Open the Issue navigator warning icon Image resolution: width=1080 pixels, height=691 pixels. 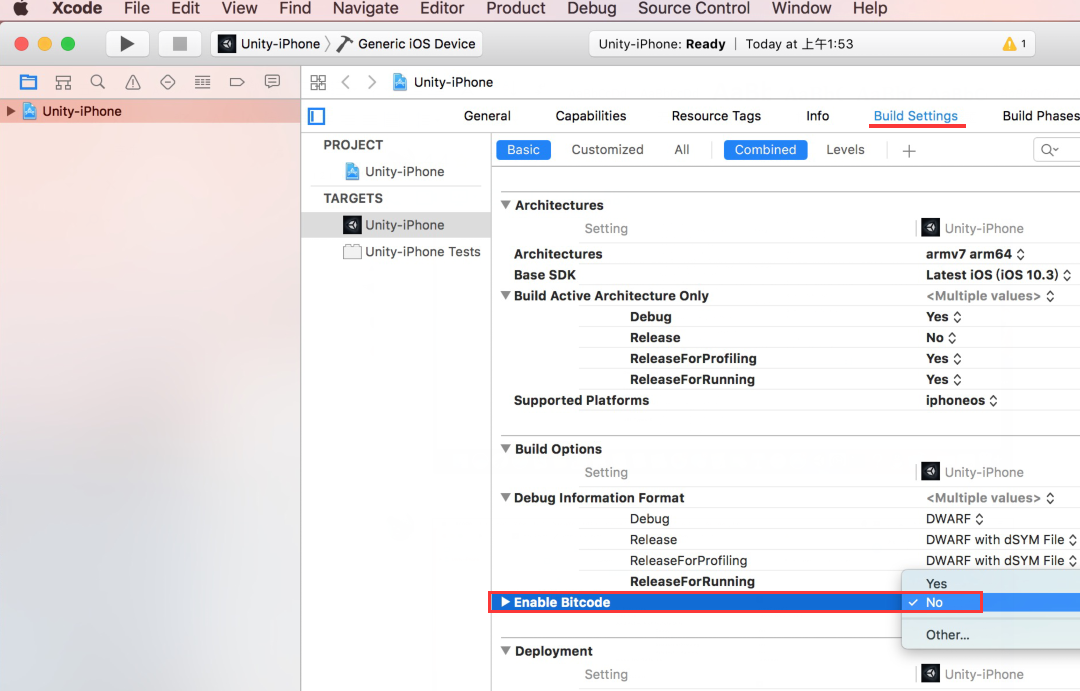click(x=133, y=83)
